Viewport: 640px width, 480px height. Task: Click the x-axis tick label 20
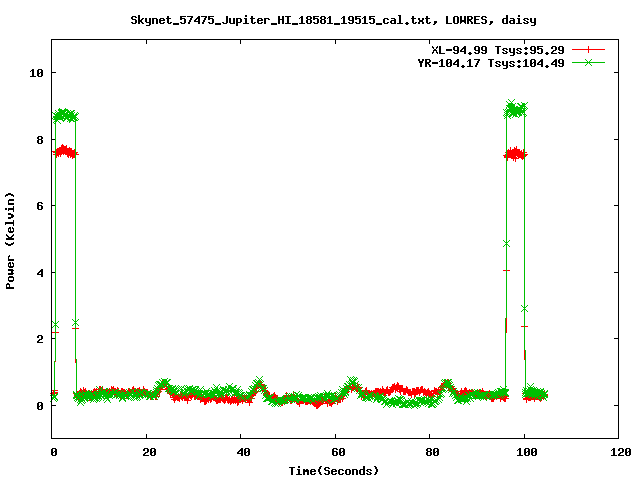click(149, 452)
